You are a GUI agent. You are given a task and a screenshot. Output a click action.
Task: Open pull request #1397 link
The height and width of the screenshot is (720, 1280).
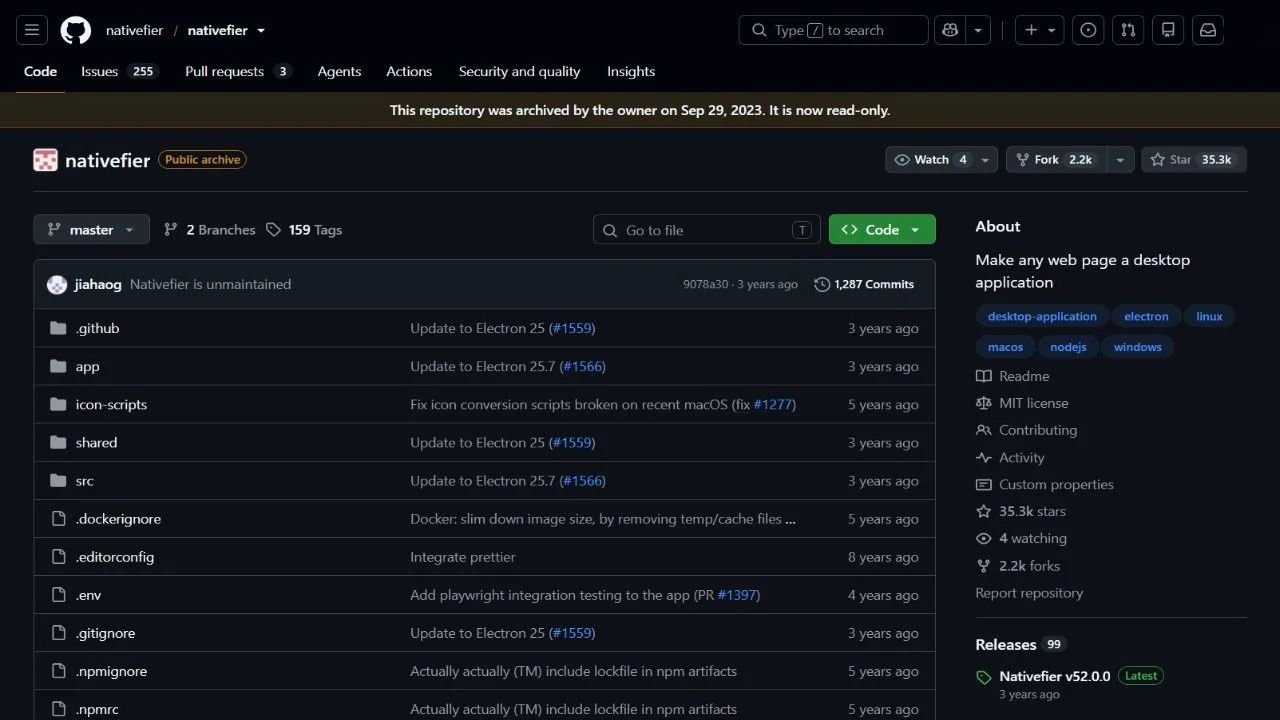click(736, 595)
